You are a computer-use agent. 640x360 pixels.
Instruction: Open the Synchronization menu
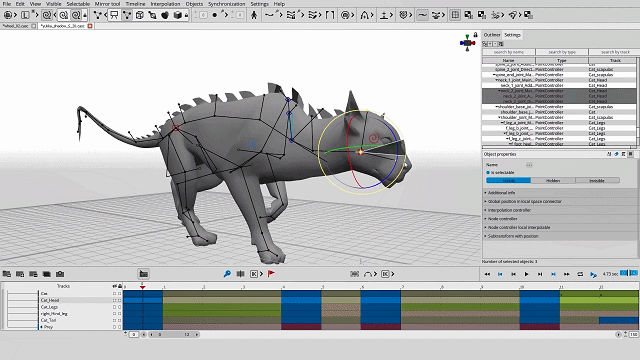point(227,4)
